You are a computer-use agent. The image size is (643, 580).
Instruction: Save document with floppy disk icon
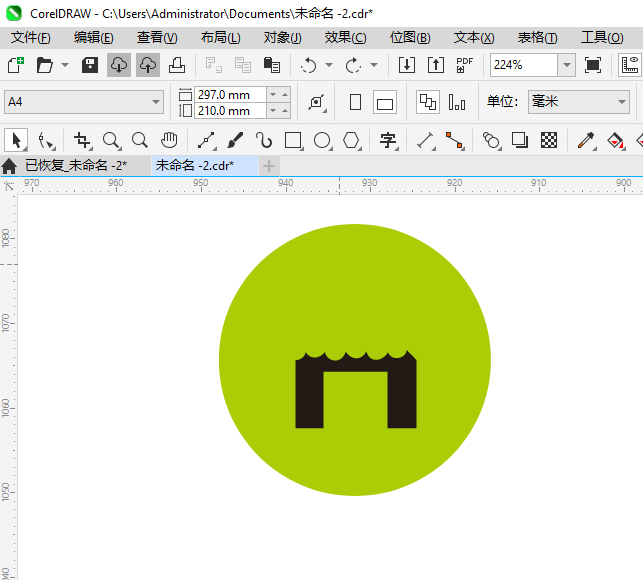click(x=90, y=65)
